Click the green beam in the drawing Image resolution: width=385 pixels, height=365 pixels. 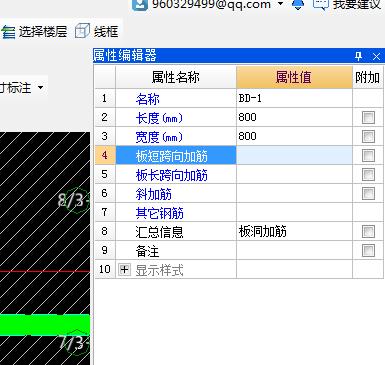45,325
